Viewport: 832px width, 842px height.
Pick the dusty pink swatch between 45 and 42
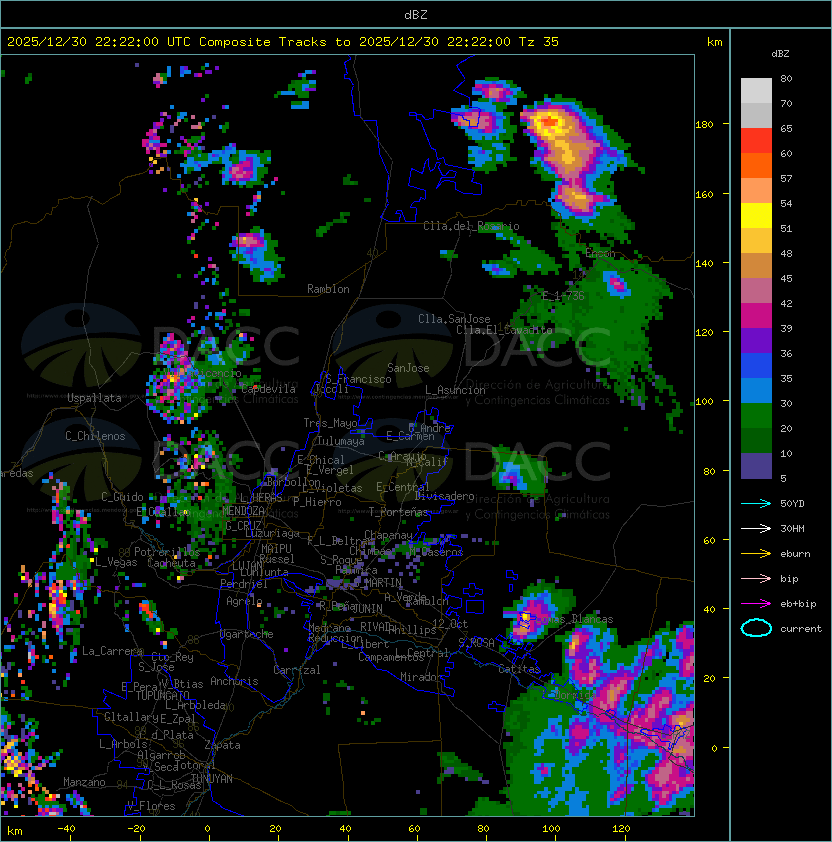pos(756,291)
